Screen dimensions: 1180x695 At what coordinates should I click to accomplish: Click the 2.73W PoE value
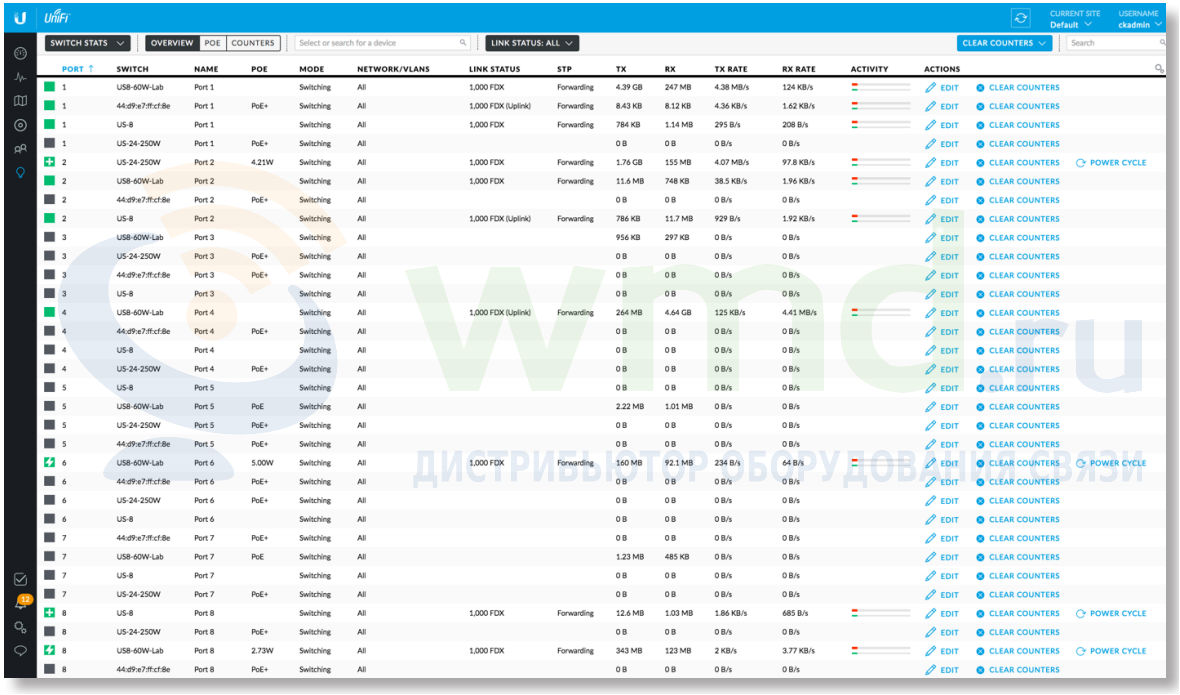coord(262,651)
